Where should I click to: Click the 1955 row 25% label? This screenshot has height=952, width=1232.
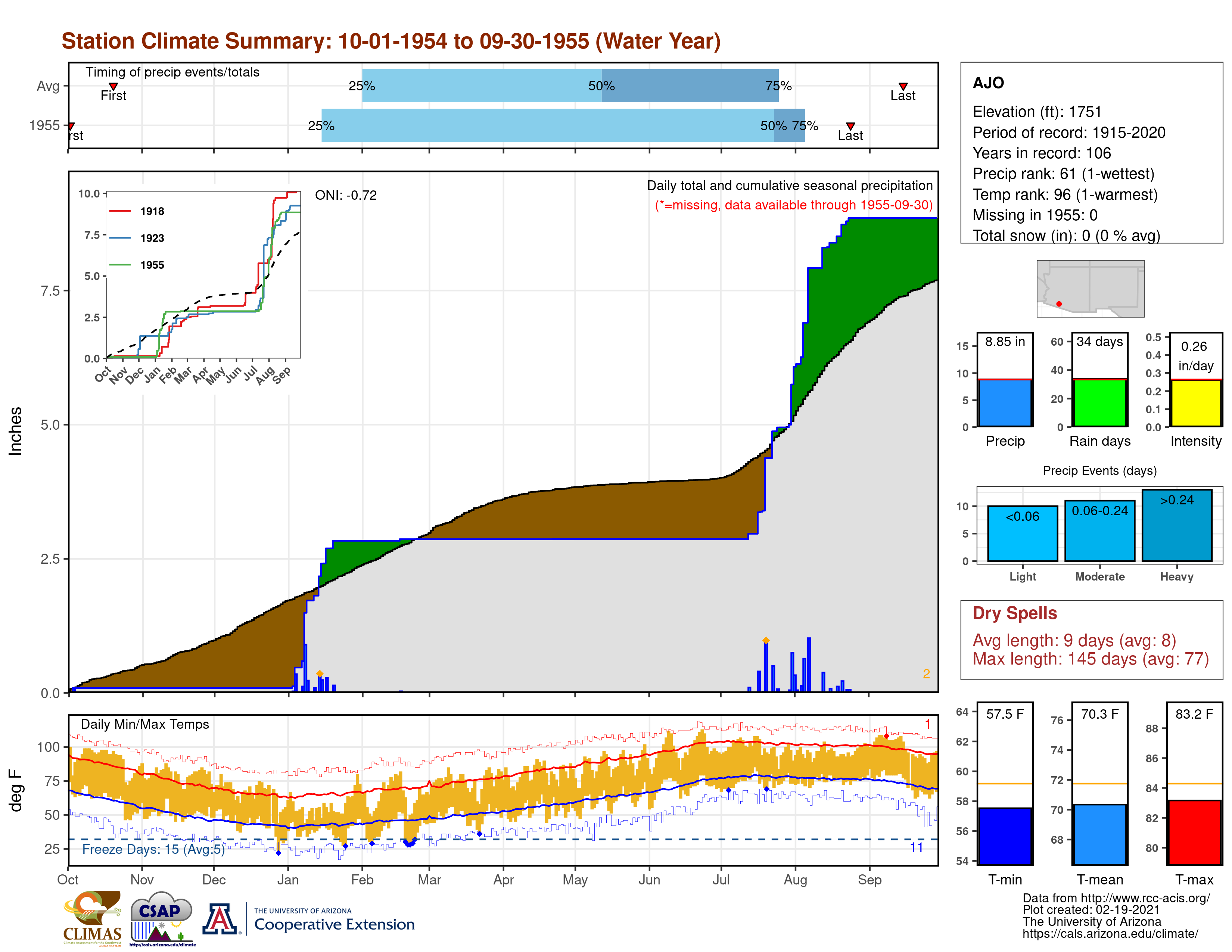coord(321,126)
